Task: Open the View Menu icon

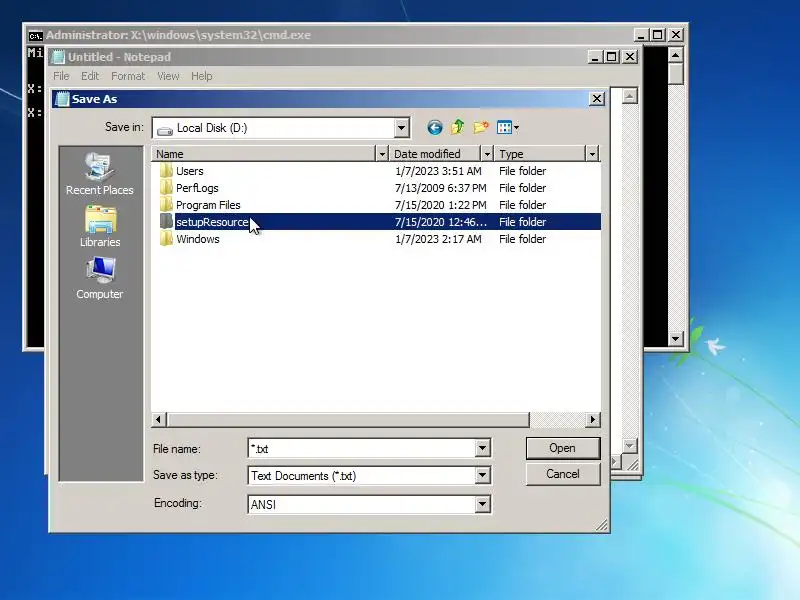Action: 508,128
